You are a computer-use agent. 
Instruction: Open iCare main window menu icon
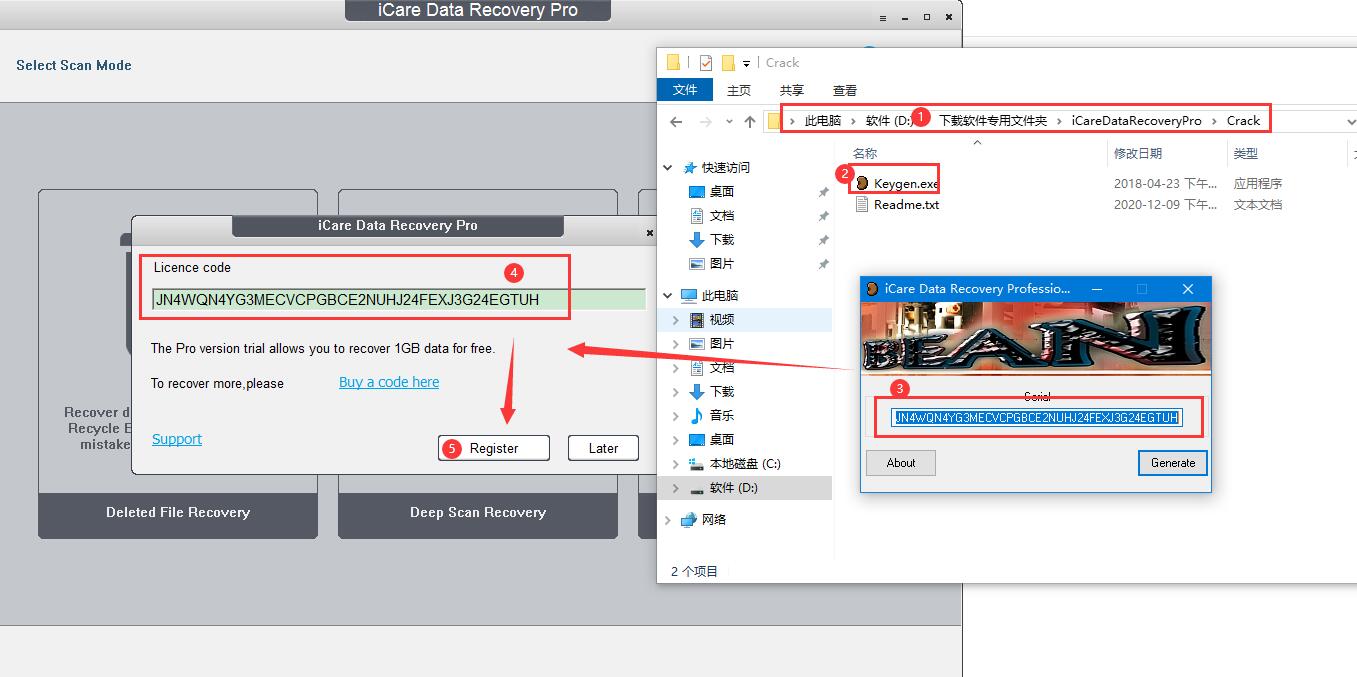pyautogui.click(x=882, y=17)
